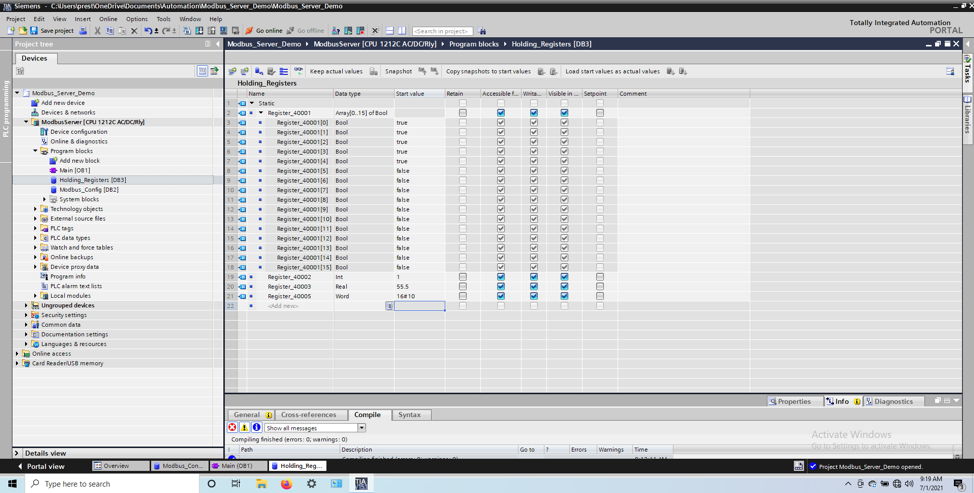Switch to the Cross-references tab
The width and height of the screenshot is (974, 493).
308,415
